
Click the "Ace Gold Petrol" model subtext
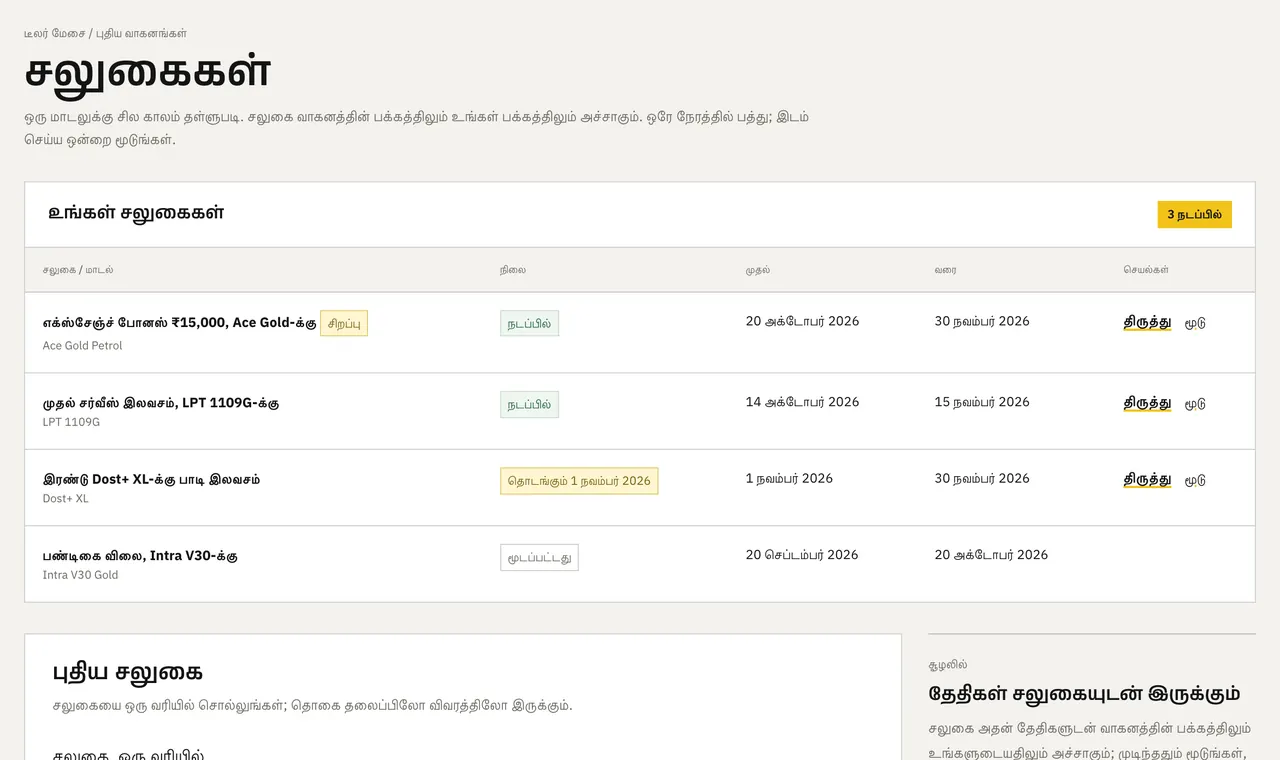[82, 346]
